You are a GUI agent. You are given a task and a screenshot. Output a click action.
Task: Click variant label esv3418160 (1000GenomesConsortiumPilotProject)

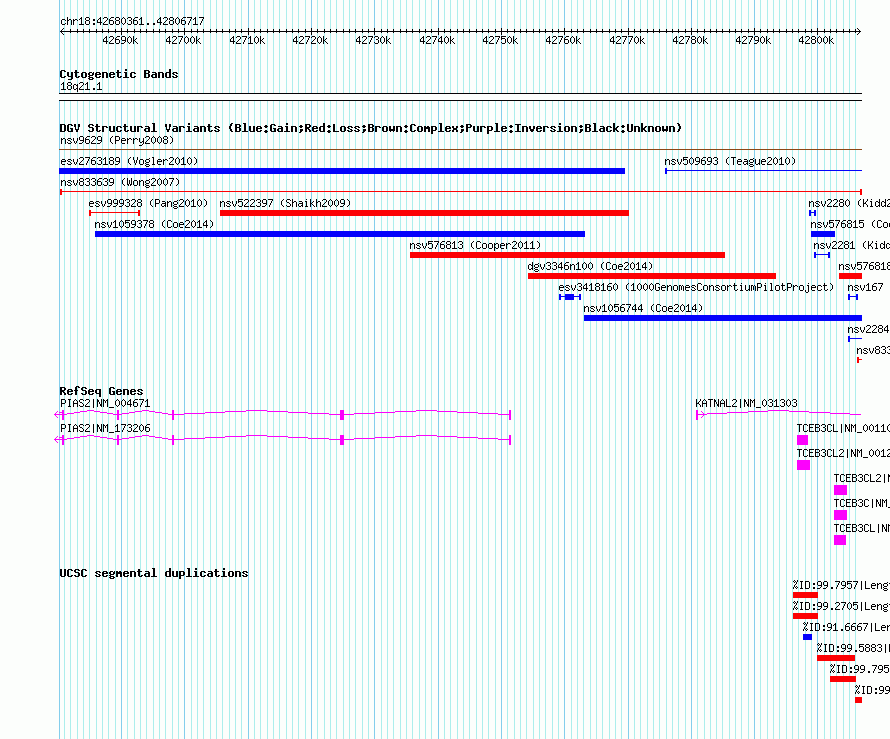tap(696, 287)
